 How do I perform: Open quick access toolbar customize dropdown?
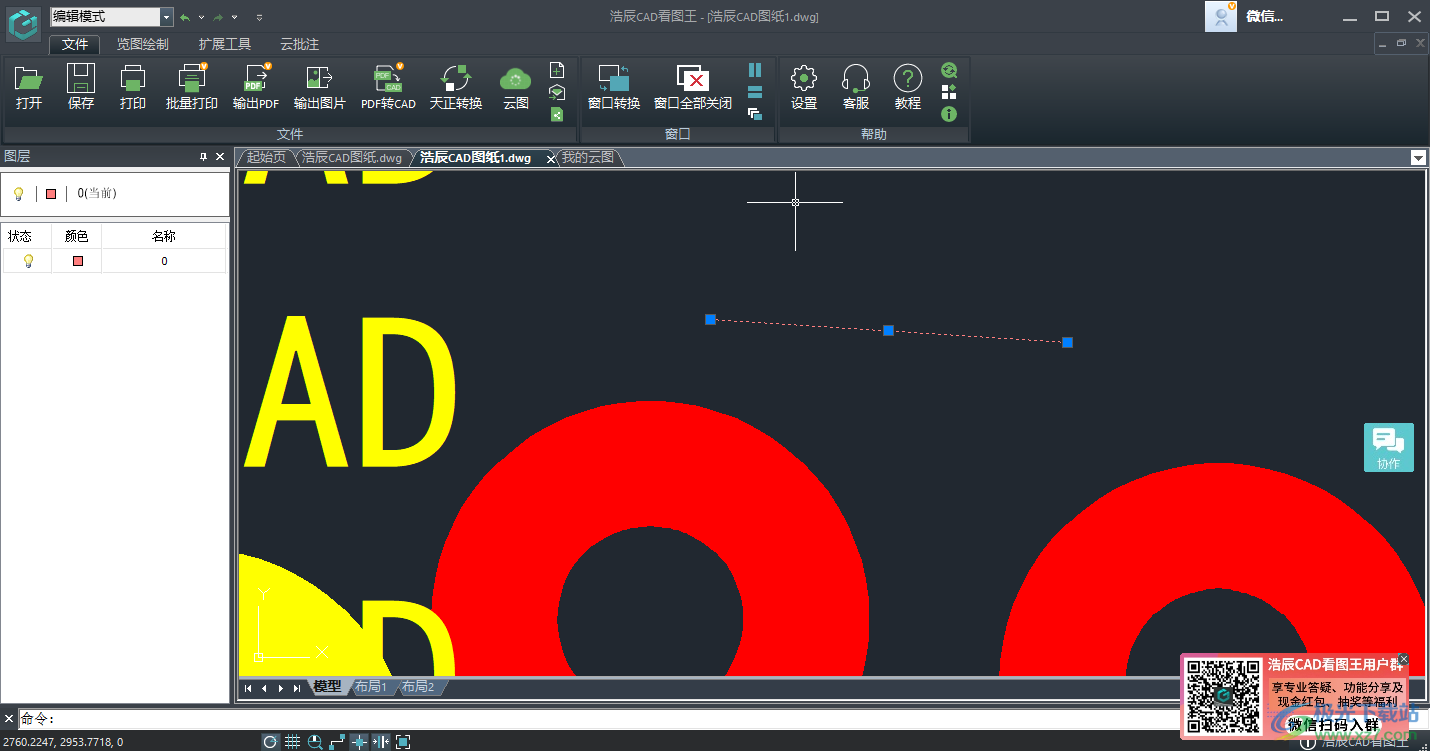click(259, 17)
